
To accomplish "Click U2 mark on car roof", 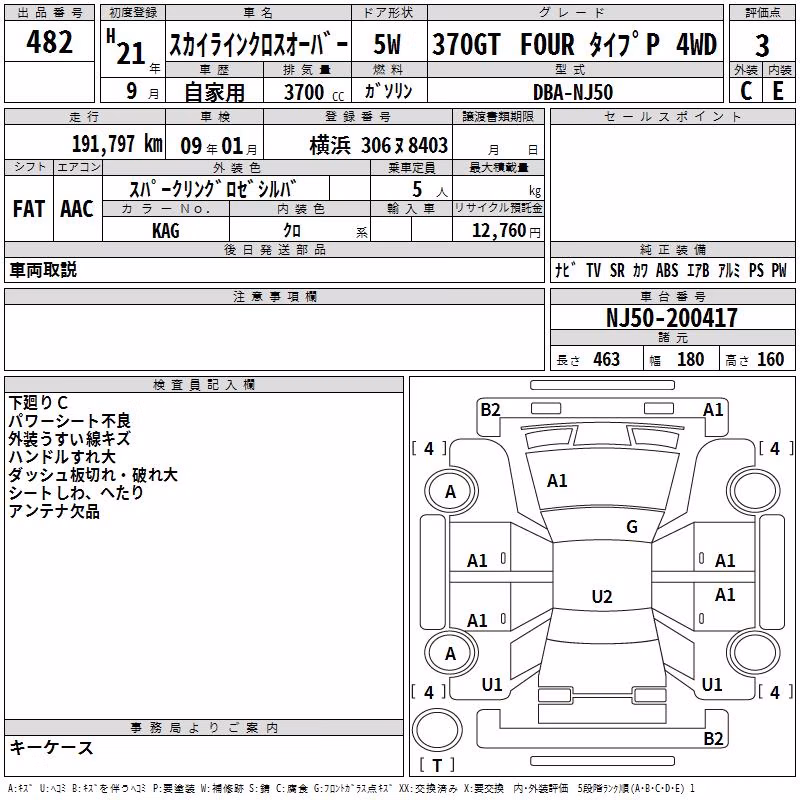I will pyautogui.click(x=602, y=596).
